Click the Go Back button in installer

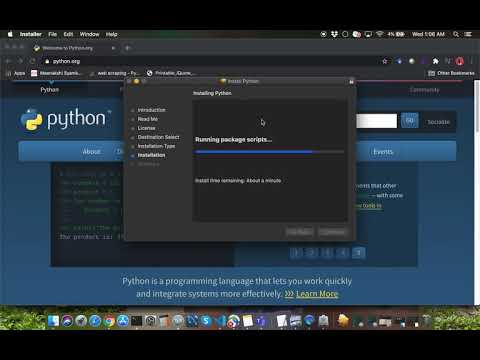299,232
